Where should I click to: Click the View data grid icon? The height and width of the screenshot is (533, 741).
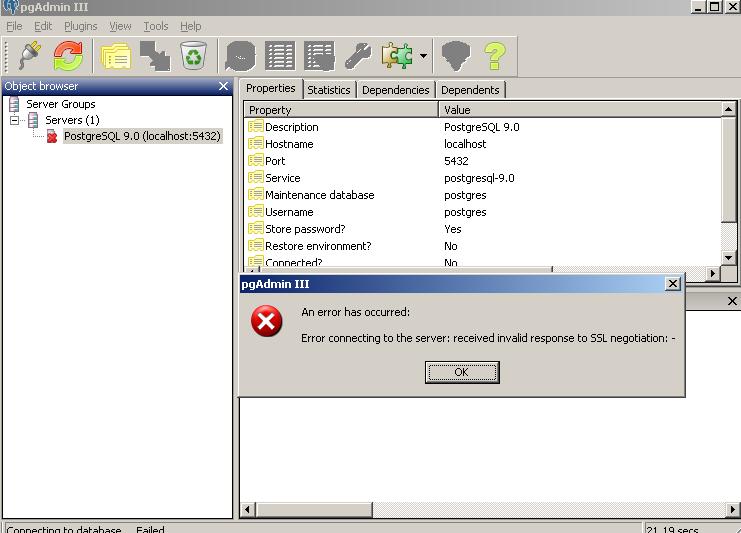280,56
